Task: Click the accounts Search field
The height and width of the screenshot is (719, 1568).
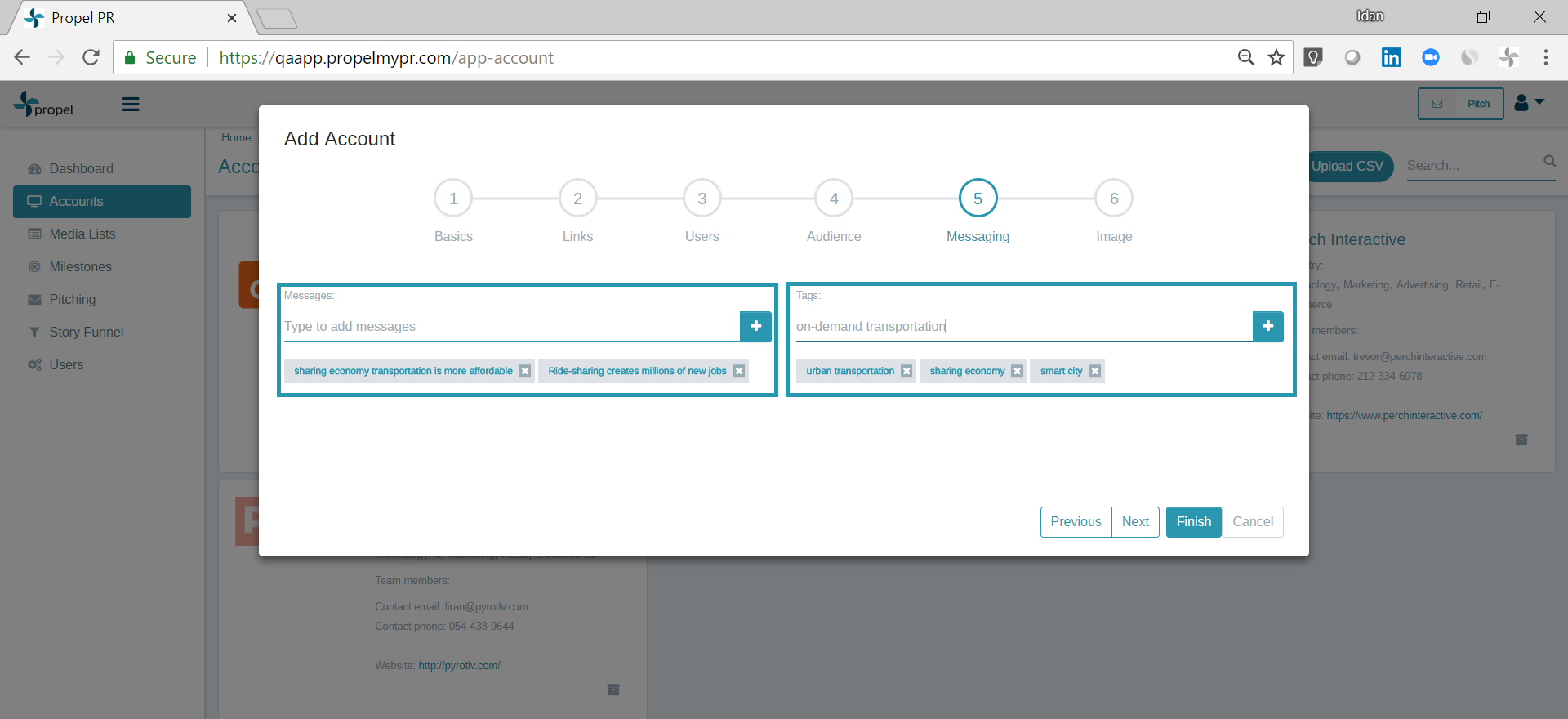Action: tap(1472, 165)
